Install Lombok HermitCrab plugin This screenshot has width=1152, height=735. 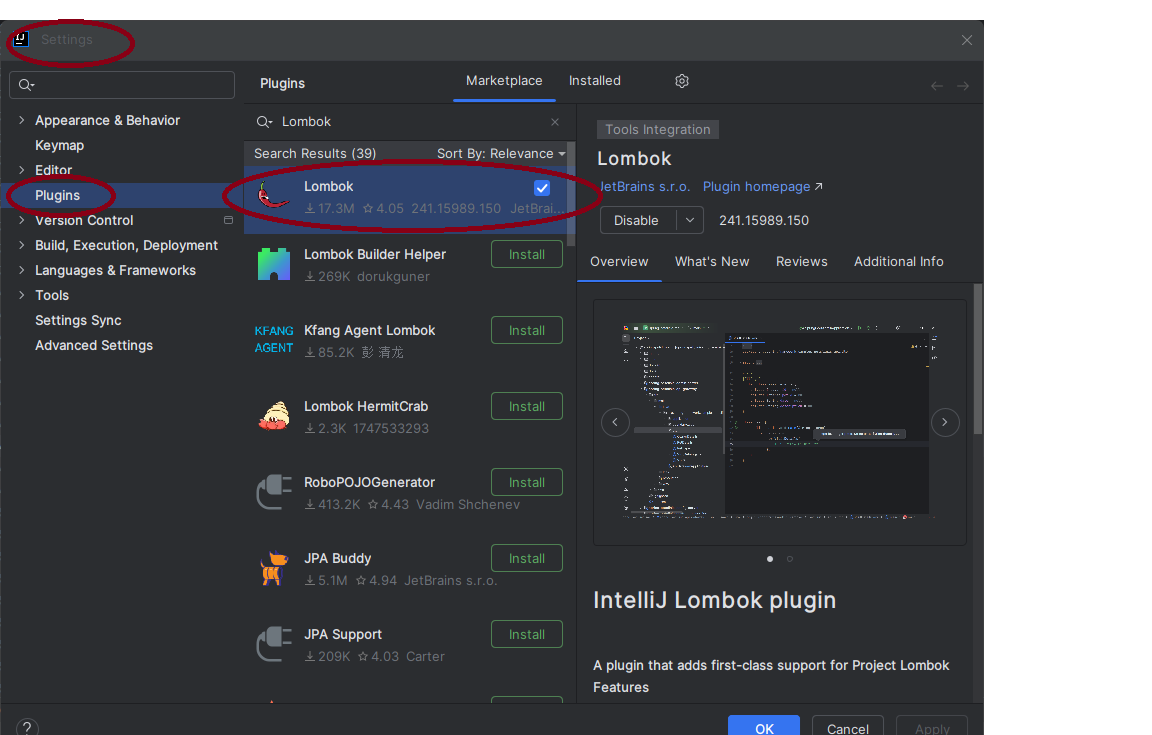click(x=527, y=406)
